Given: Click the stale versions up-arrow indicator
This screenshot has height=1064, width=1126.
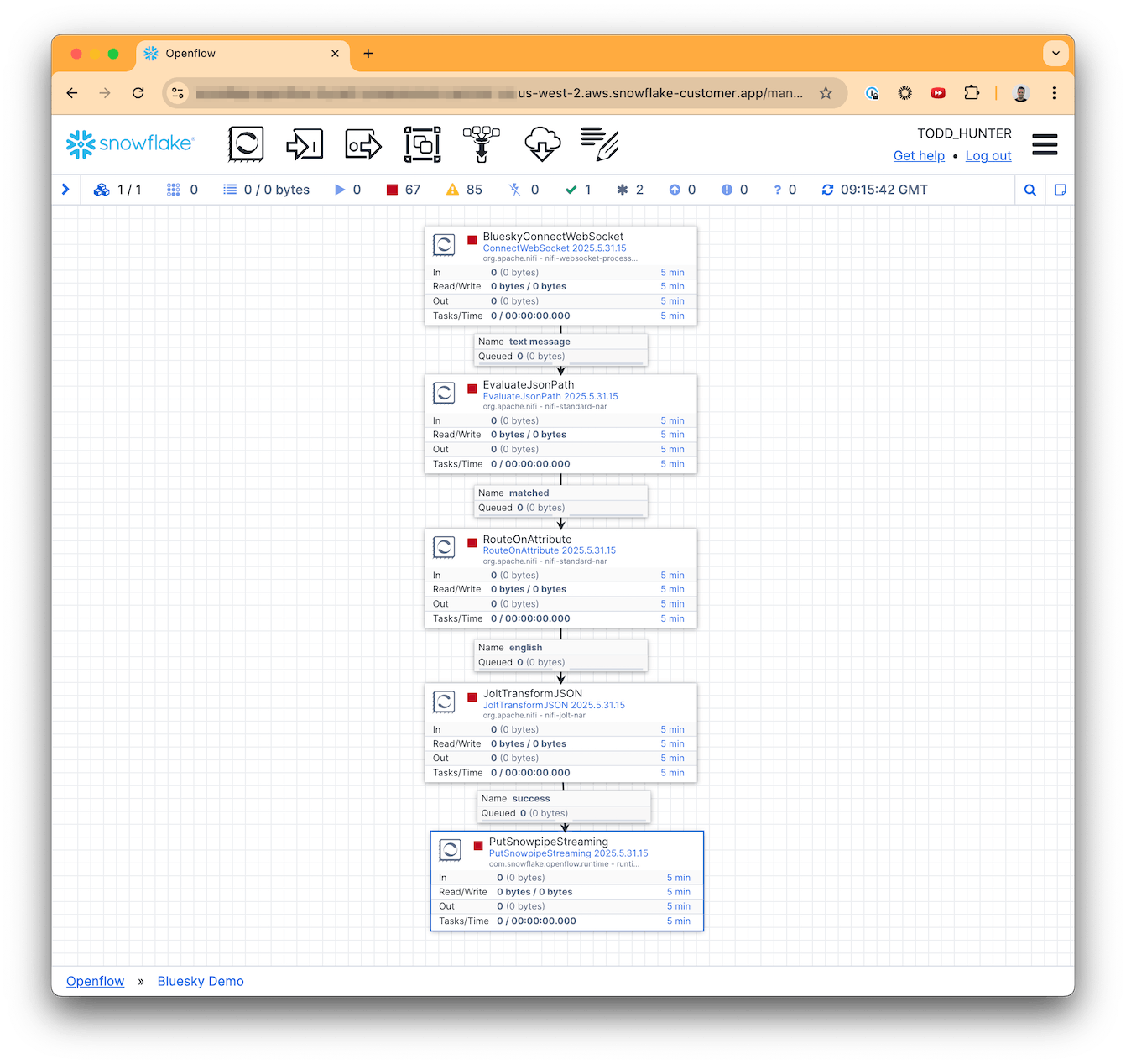Looking at the screenshot, I should [682, 190].
